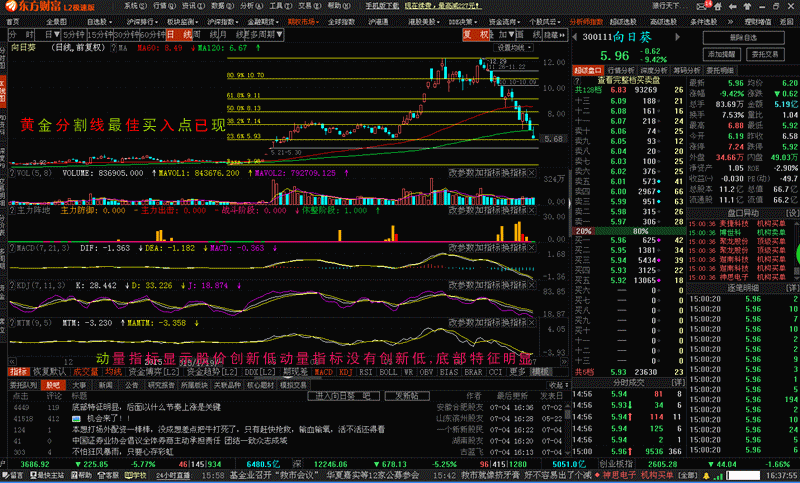Open 多周期 dropdown
This screenshot has height=483, width=800.
coord(264,35)
